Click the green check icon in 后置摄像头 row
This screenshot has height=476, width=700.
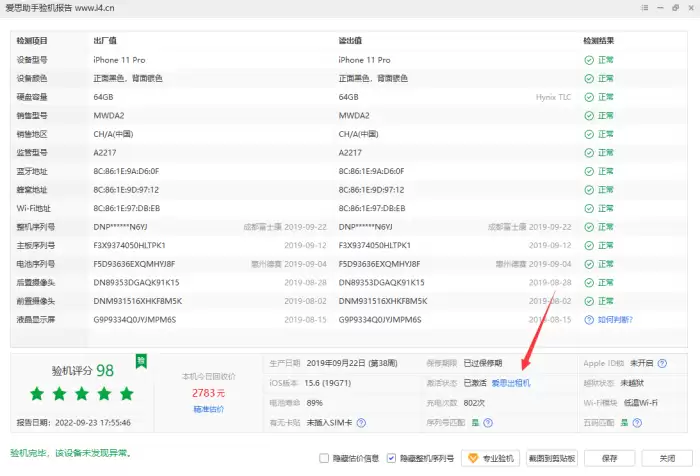click(x=589, y=283)
